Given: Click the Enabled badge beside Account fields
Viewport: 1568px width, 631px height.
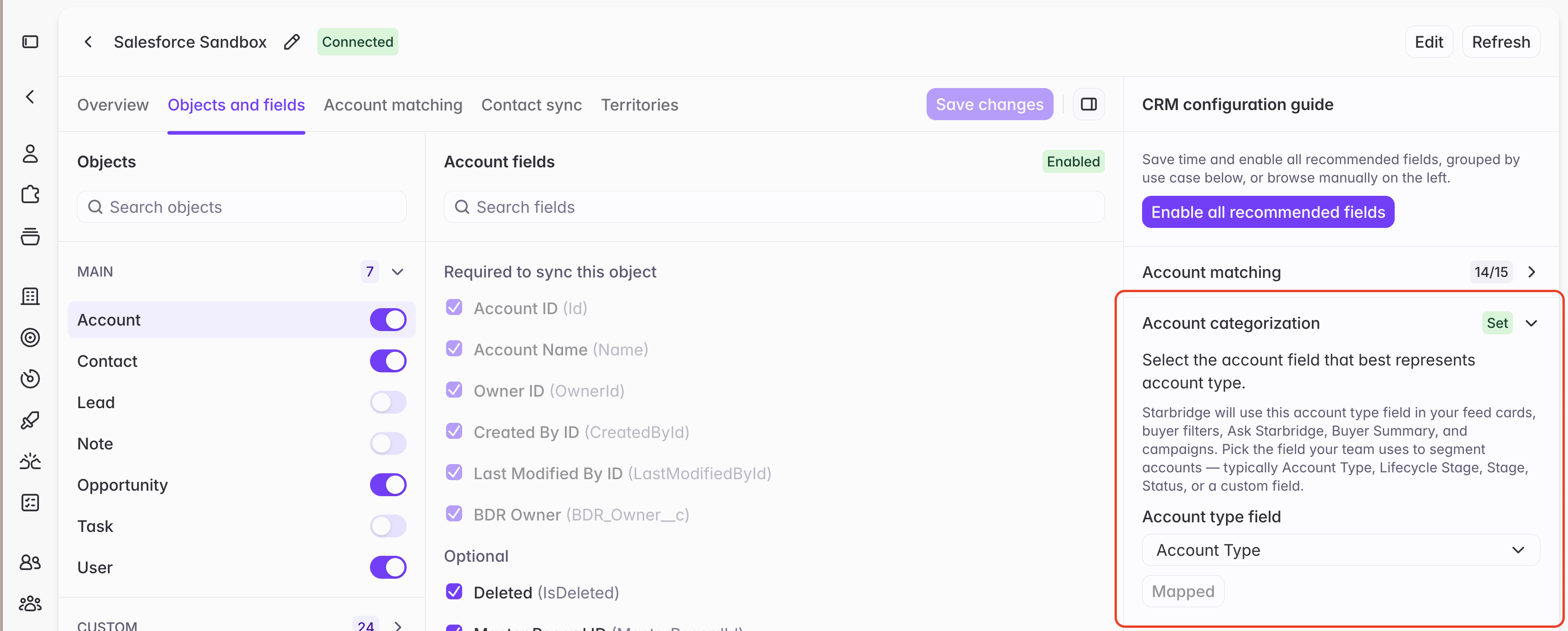Looking at the screenshot, I should 1073,161.
